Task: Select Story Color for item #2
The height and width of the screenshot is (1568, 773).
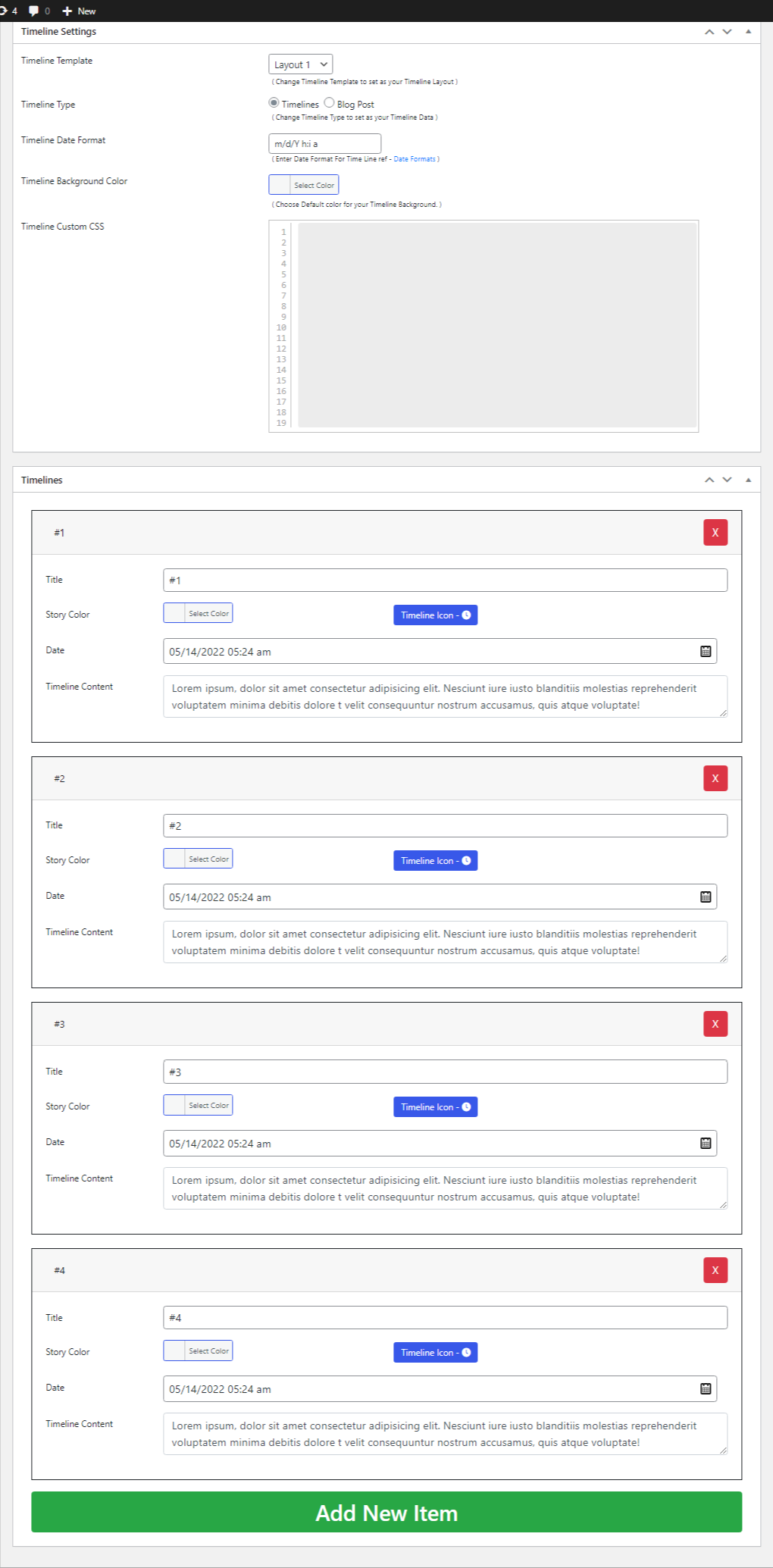Action: (198, 859)
